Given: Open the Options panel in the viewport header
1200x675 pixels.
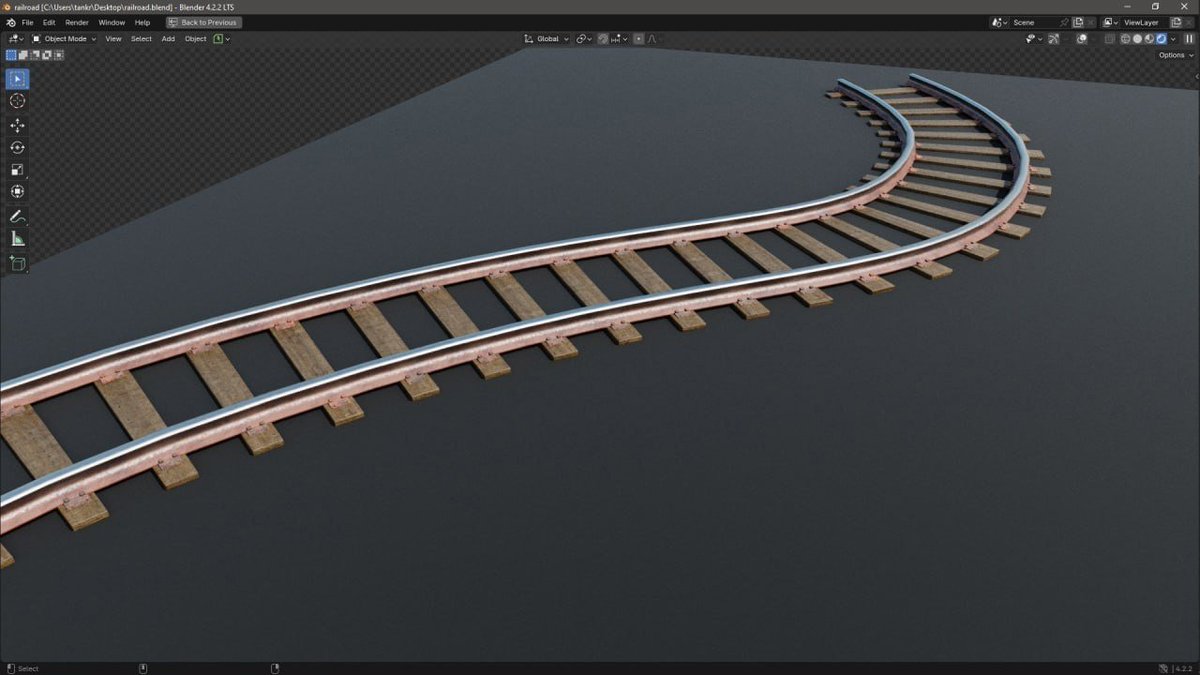Looking at the screenshot, I should [x=1172, y=55].
